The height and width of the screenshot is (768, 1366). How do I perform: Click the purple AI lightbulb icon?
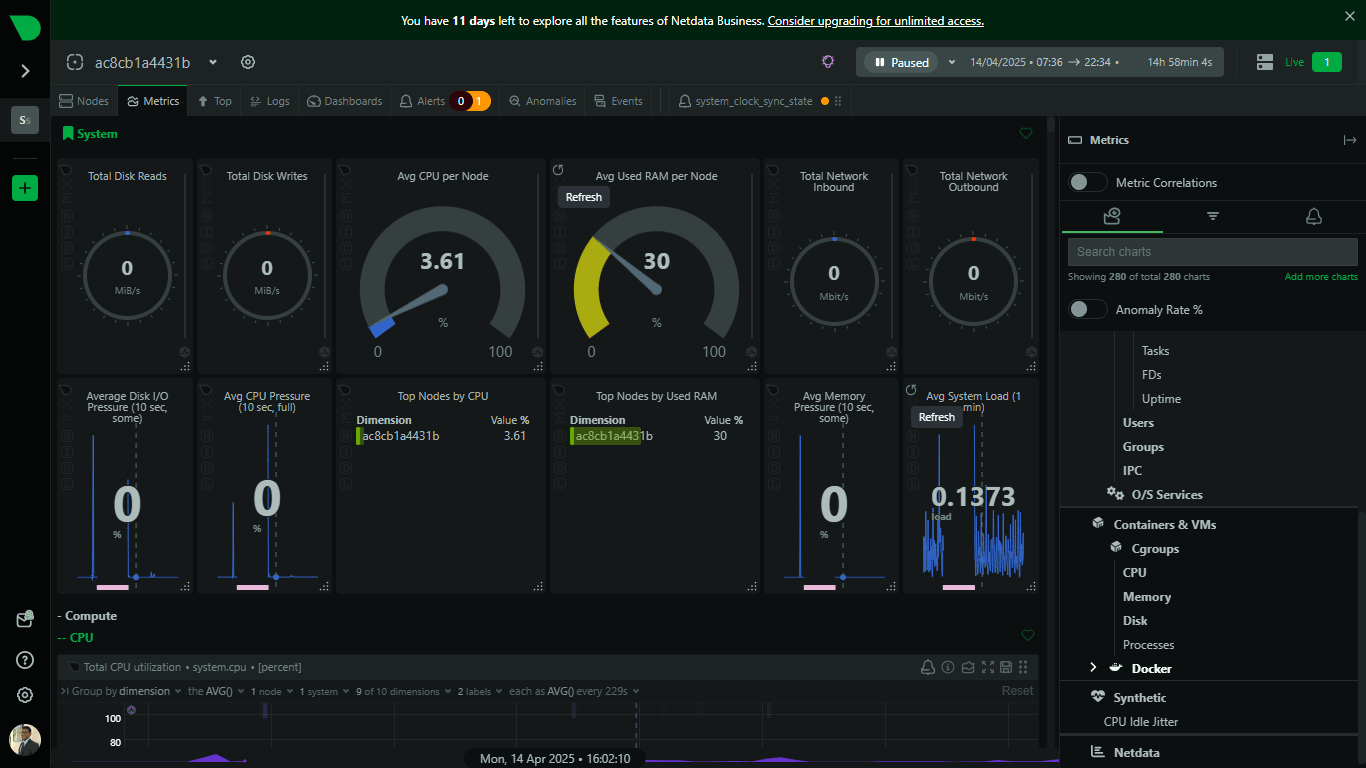click(828, 62)
